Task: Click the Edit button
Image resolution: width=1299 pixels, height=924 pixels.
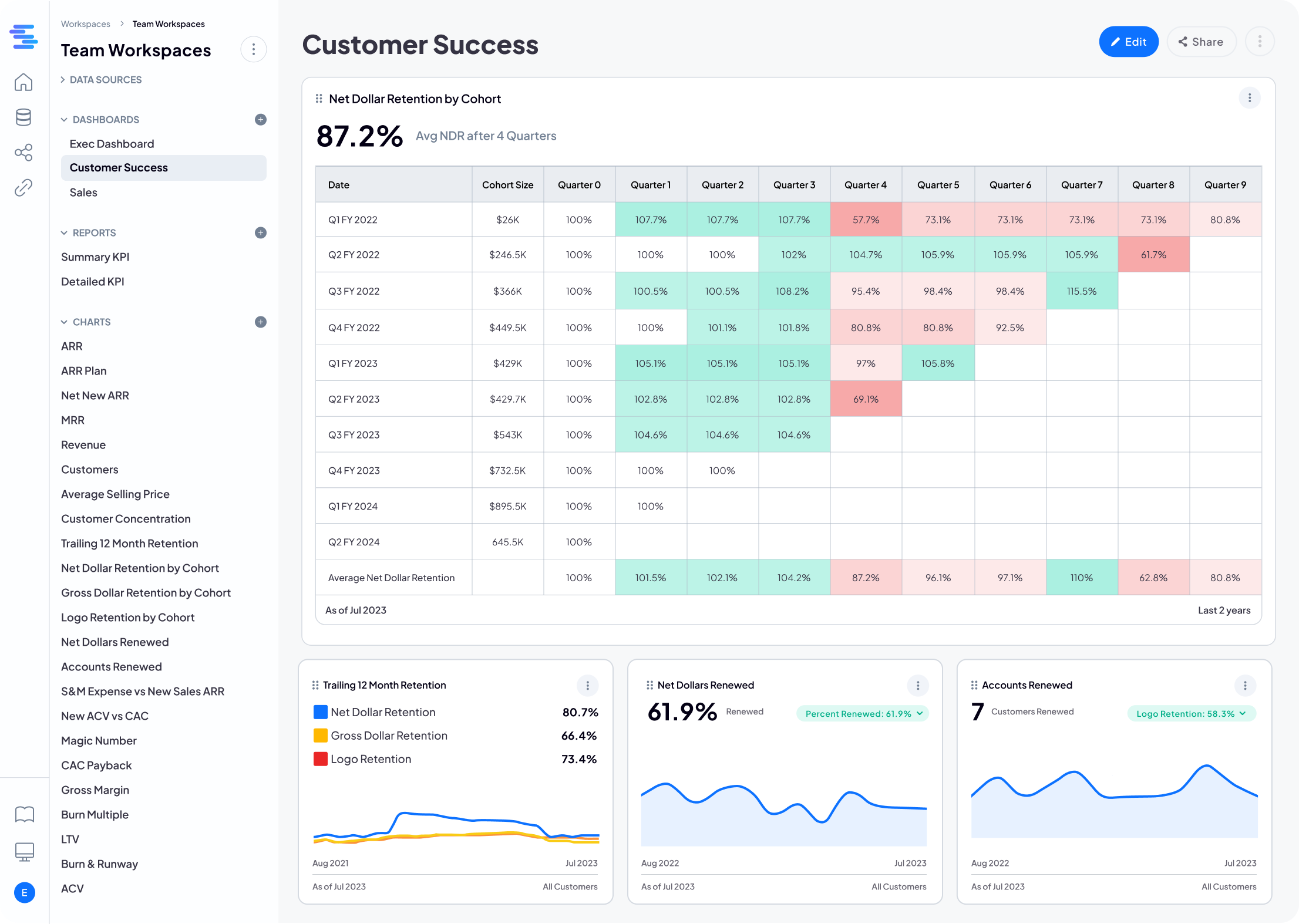Action: pyautogui.click(x=1128, y=41)
